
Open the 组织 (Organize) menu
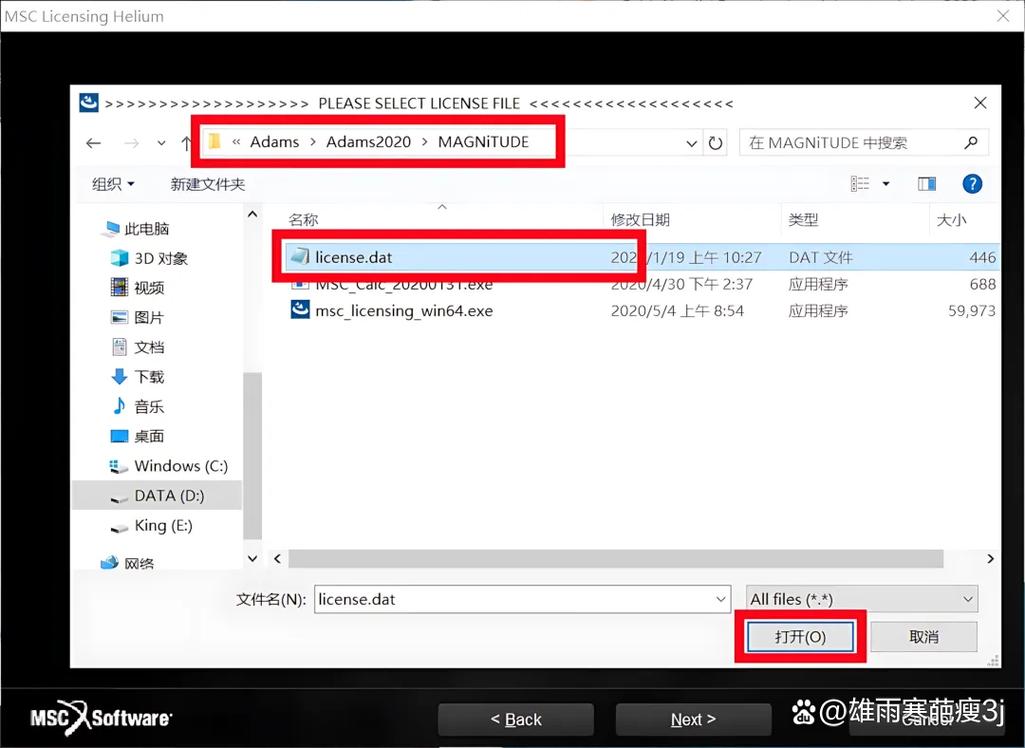pyautogui.click(x=110, y=183)
